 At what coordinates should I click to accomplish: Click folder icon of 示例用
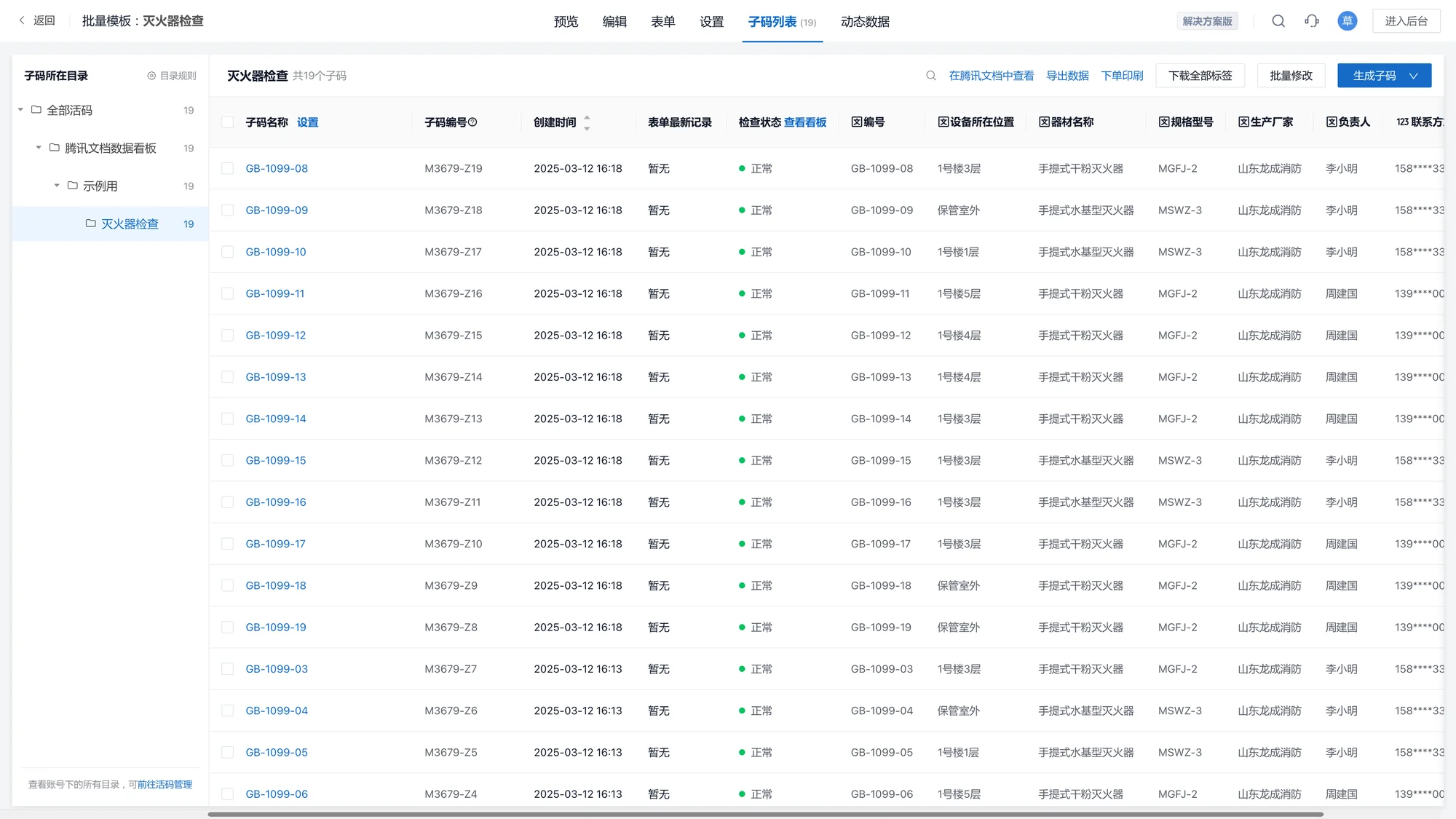pyautogui.click(x=73, y=186)
